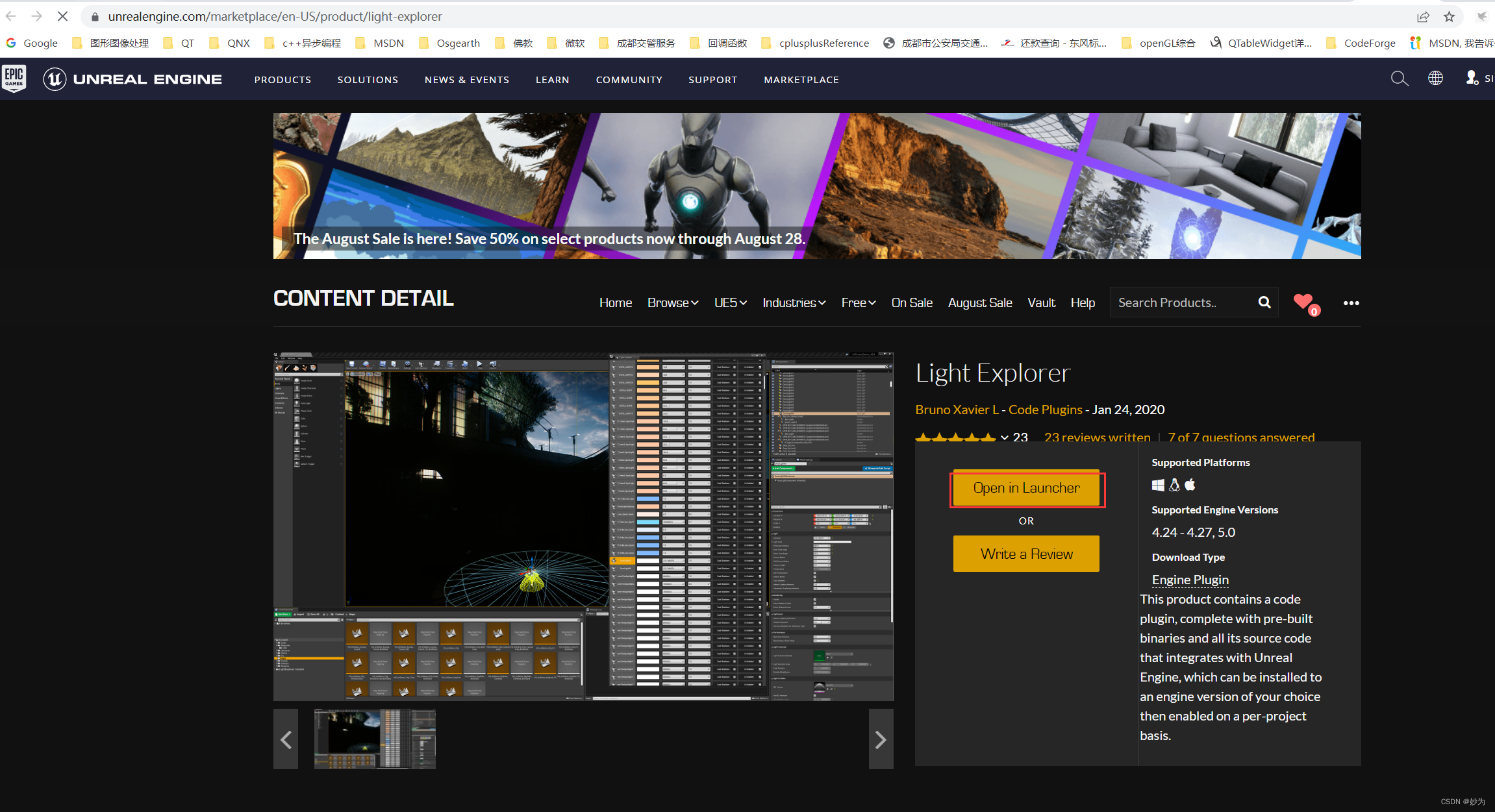Click the search magnifying glass icon
This screenshot has width=1495, height=812.
tap(1265, 302)
